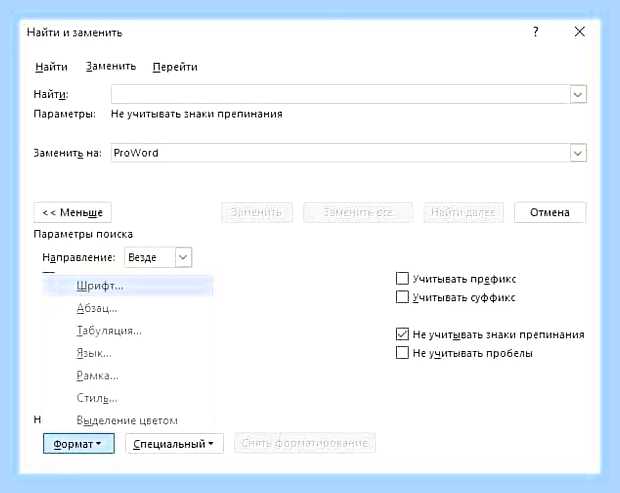
Task: Click the Заменить на field with ProWord
Action: pos(340,153)
